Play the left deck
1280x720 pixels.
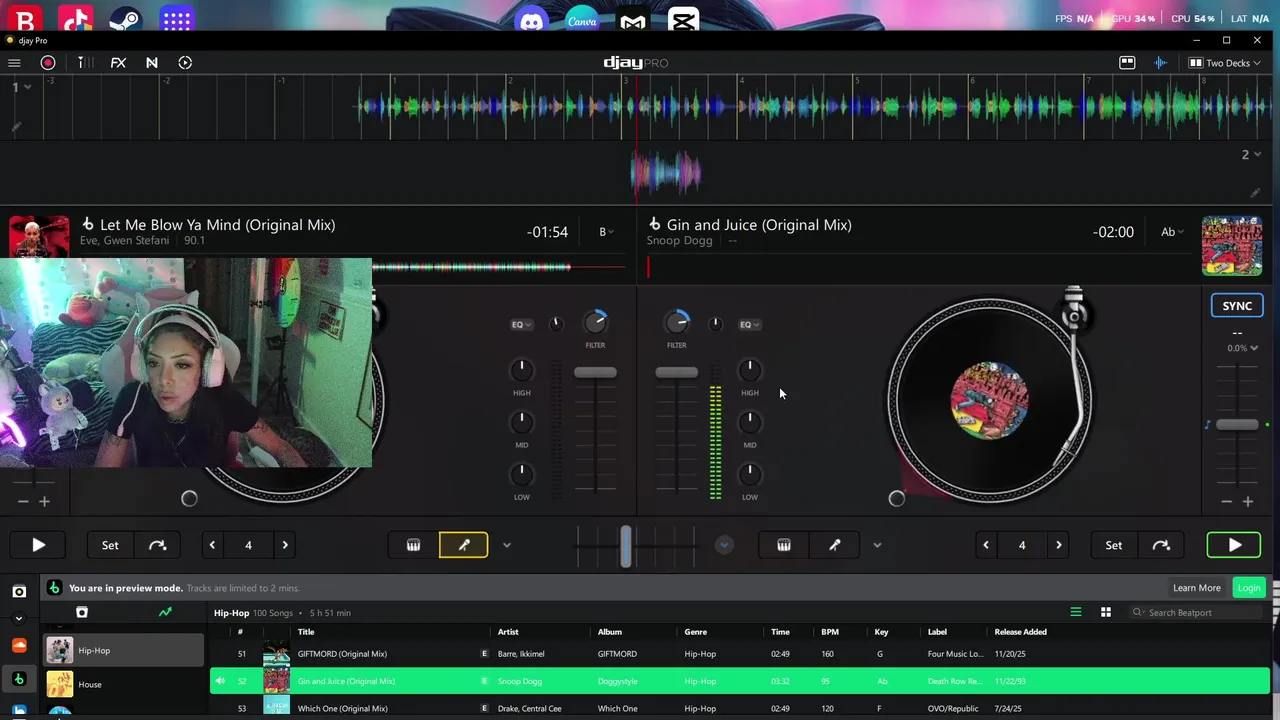pyautogui.click(x=38, y=545)
